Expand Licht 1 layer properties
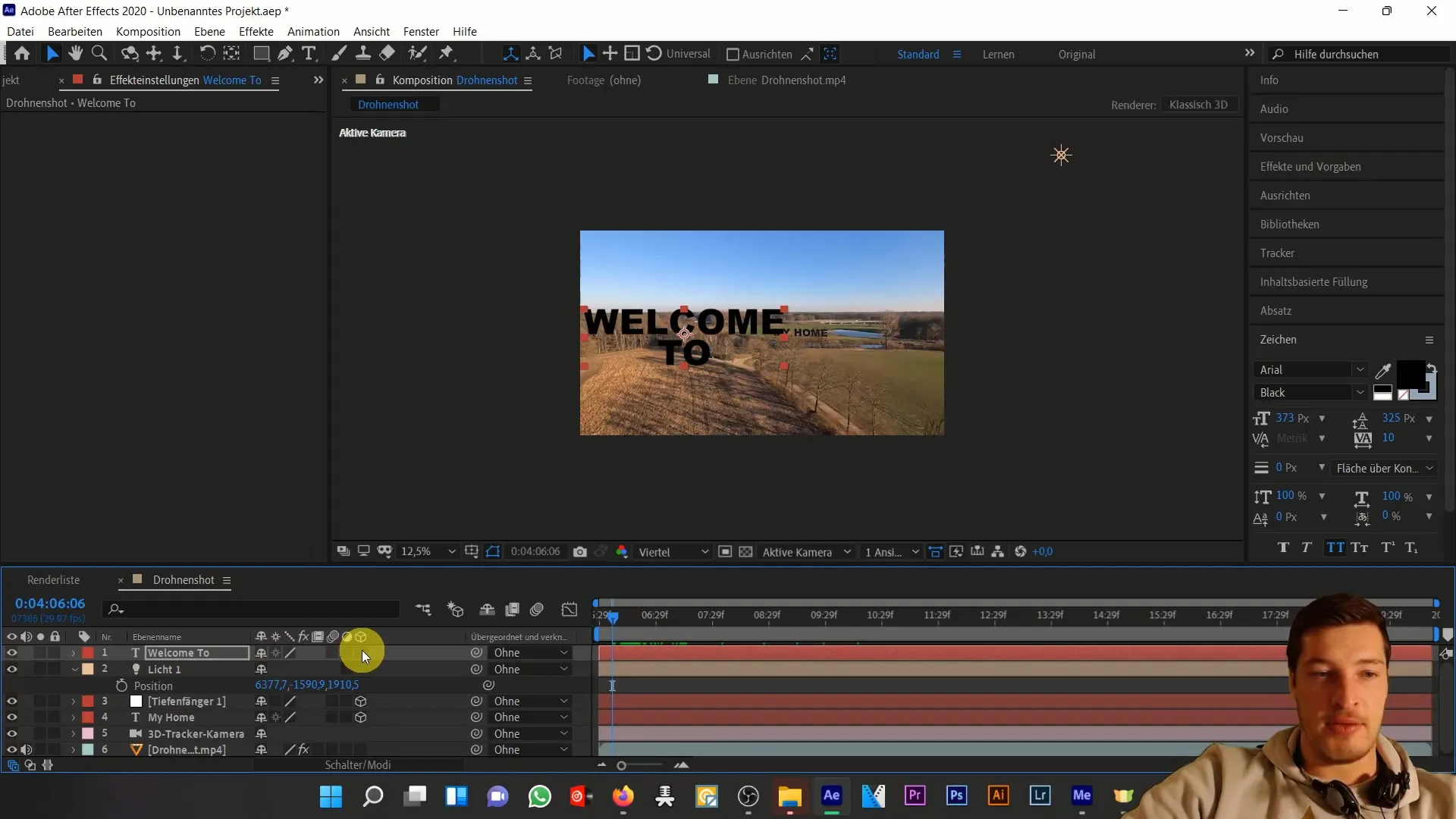Screen dimensions: 1456x819 (x=74, y=669)
